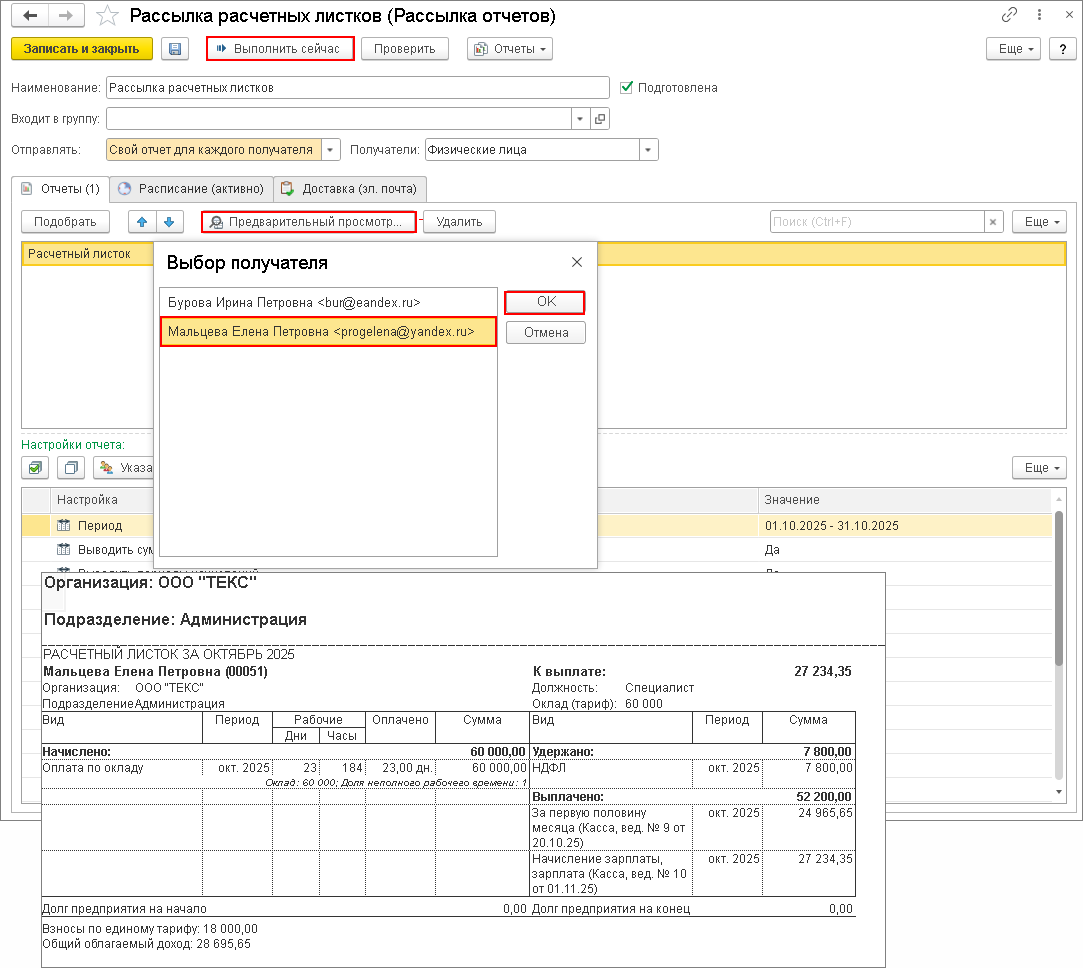Image resolution: width=1083 pixels, height=968 pixels.
Task: Click the Наименование text field
Action: coord(357,87)
